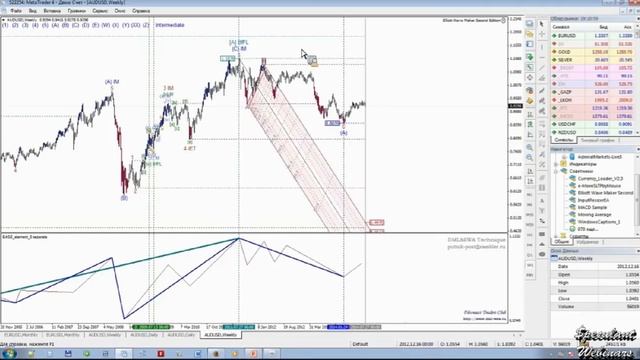Open the Справка menu
640x360 pixels.
click(x=141, y=11)
